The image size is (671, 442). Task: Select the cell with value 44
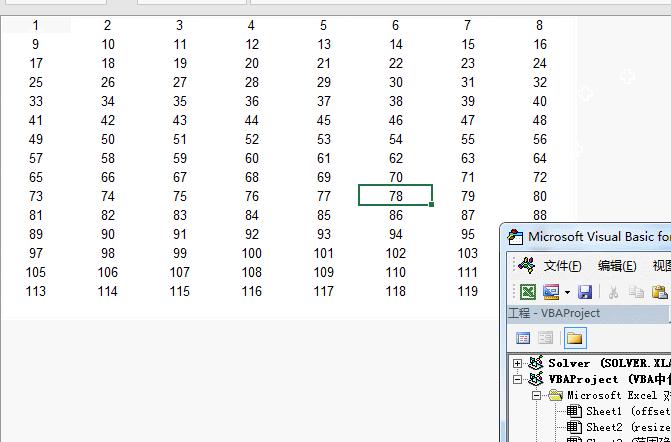click(x=252, y=120)
